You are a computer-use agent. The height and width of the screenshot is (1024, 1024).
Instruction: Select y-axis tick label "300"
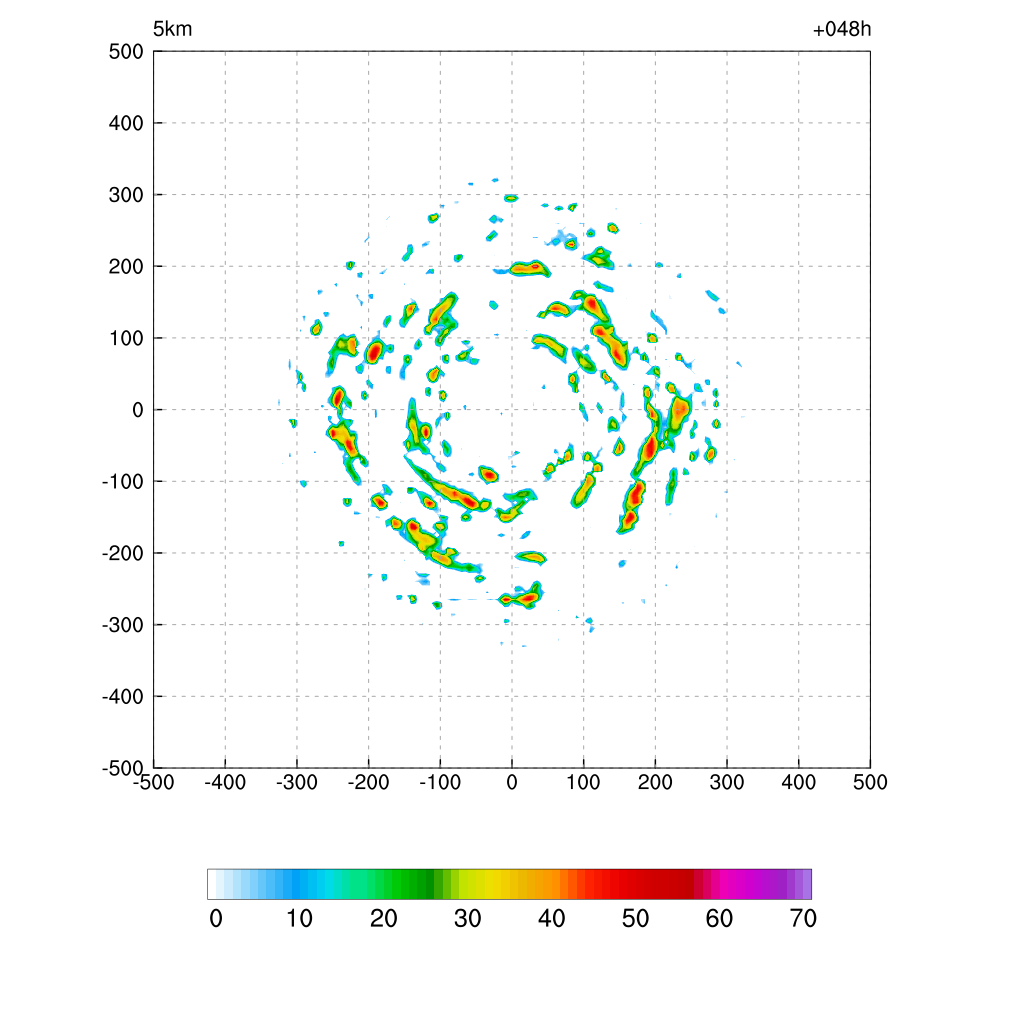click(126, 195)
